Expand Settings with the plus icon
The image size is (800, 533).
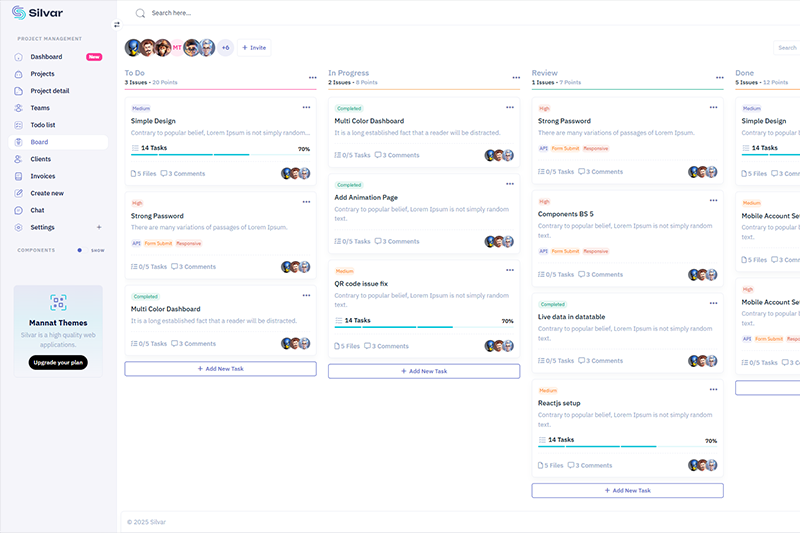point(98,227)
